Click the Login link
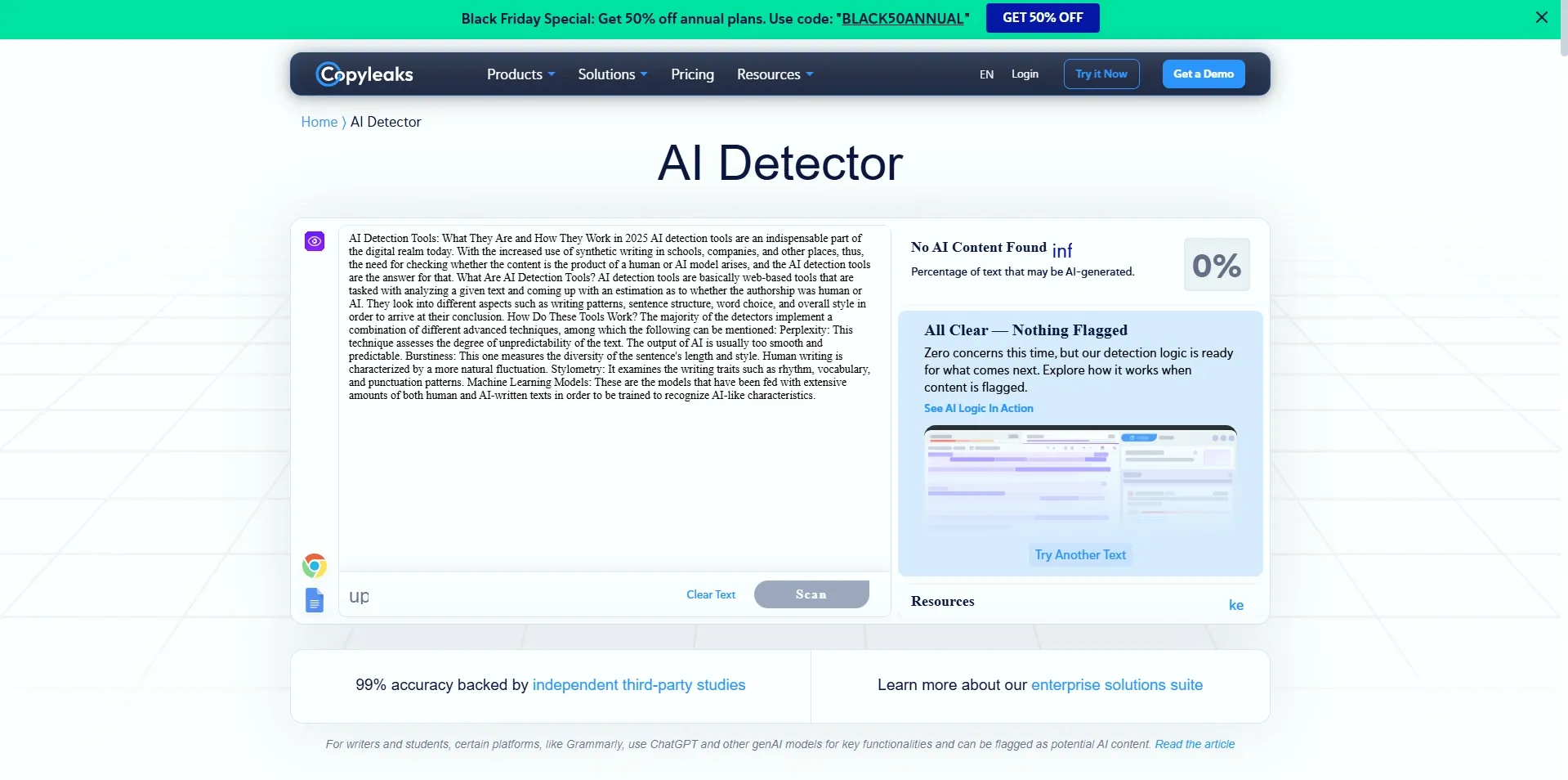The image size is (1568, 780). (x=1025, y=74)
